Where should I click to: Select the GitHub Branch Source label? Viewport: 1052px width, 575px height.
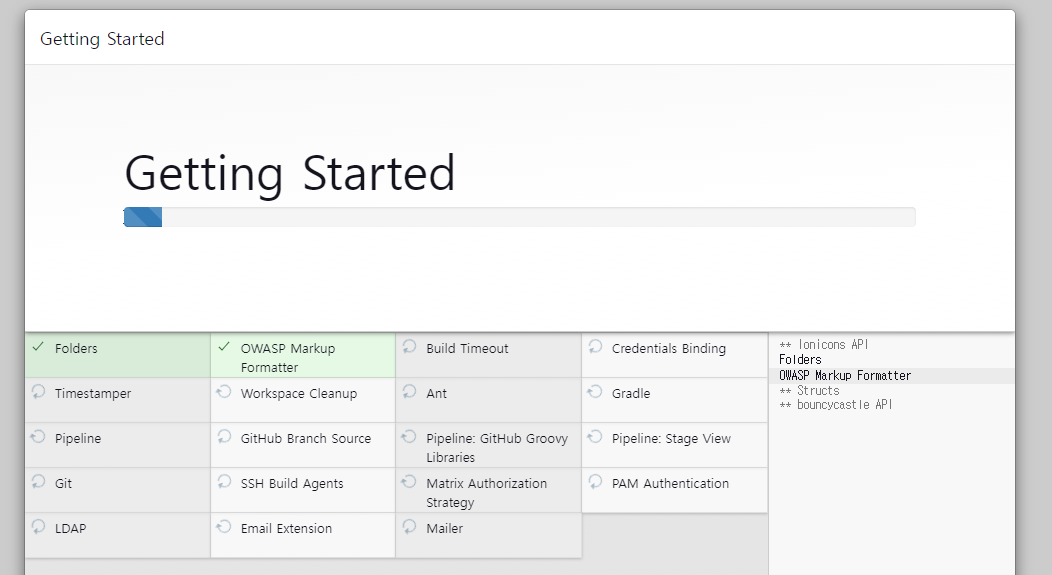305,438
